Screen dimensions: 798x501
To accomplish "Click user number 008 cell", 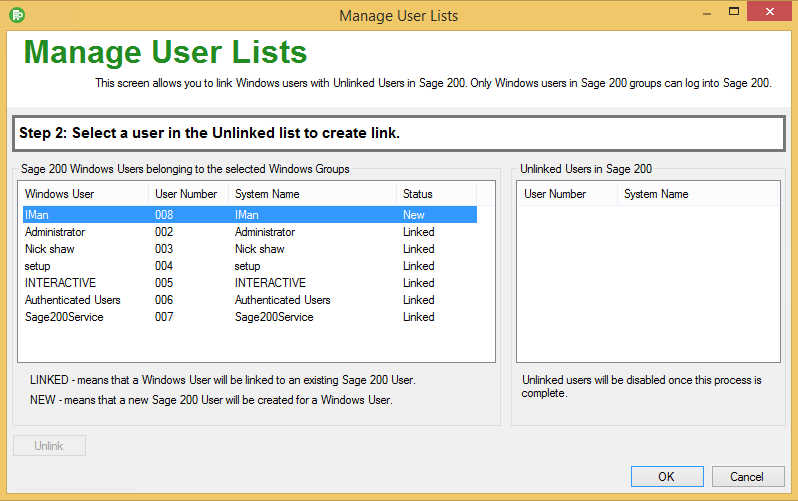I will coord(164,215).
